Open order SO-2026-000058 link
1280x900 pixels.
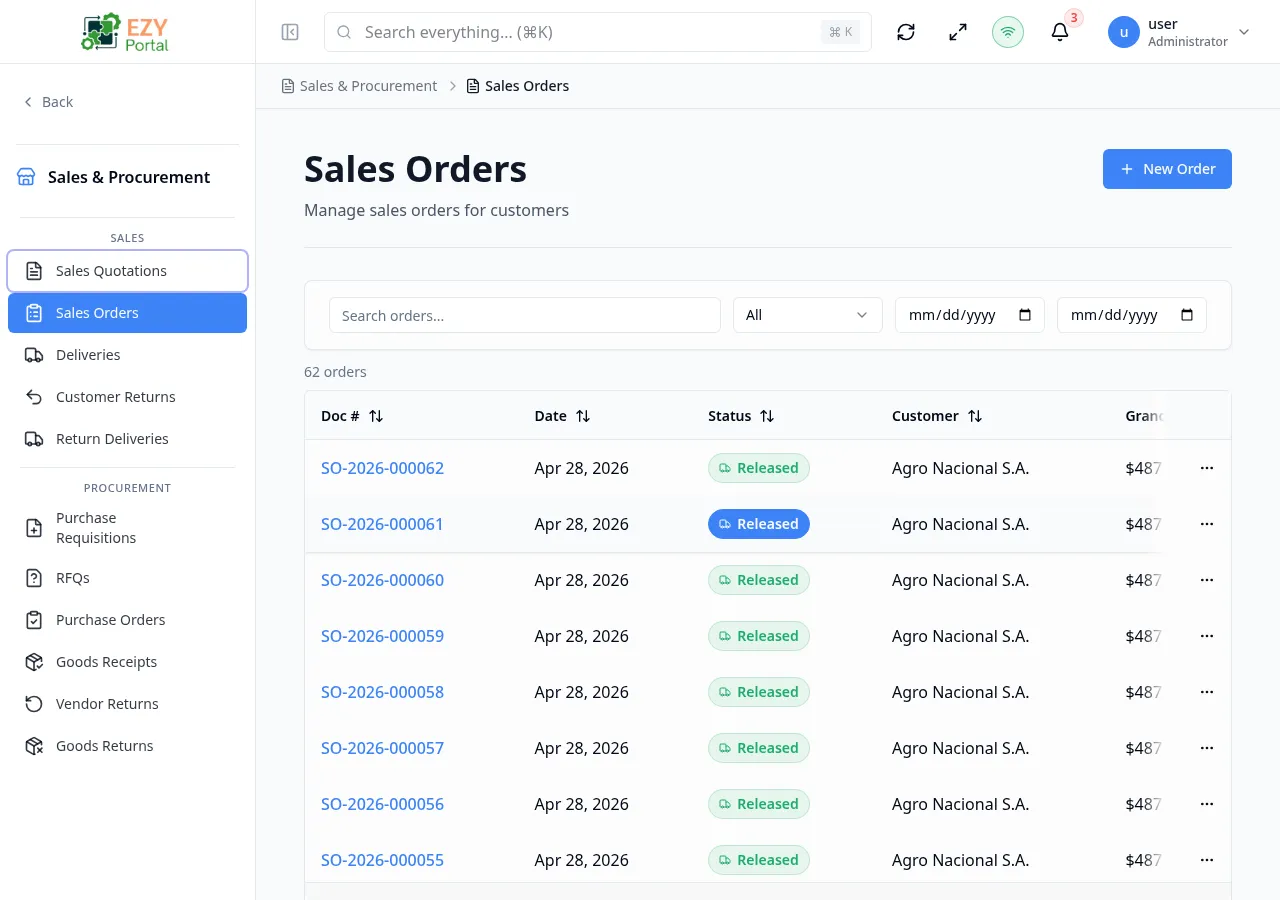pyautogui.click(x=382, y=692)
